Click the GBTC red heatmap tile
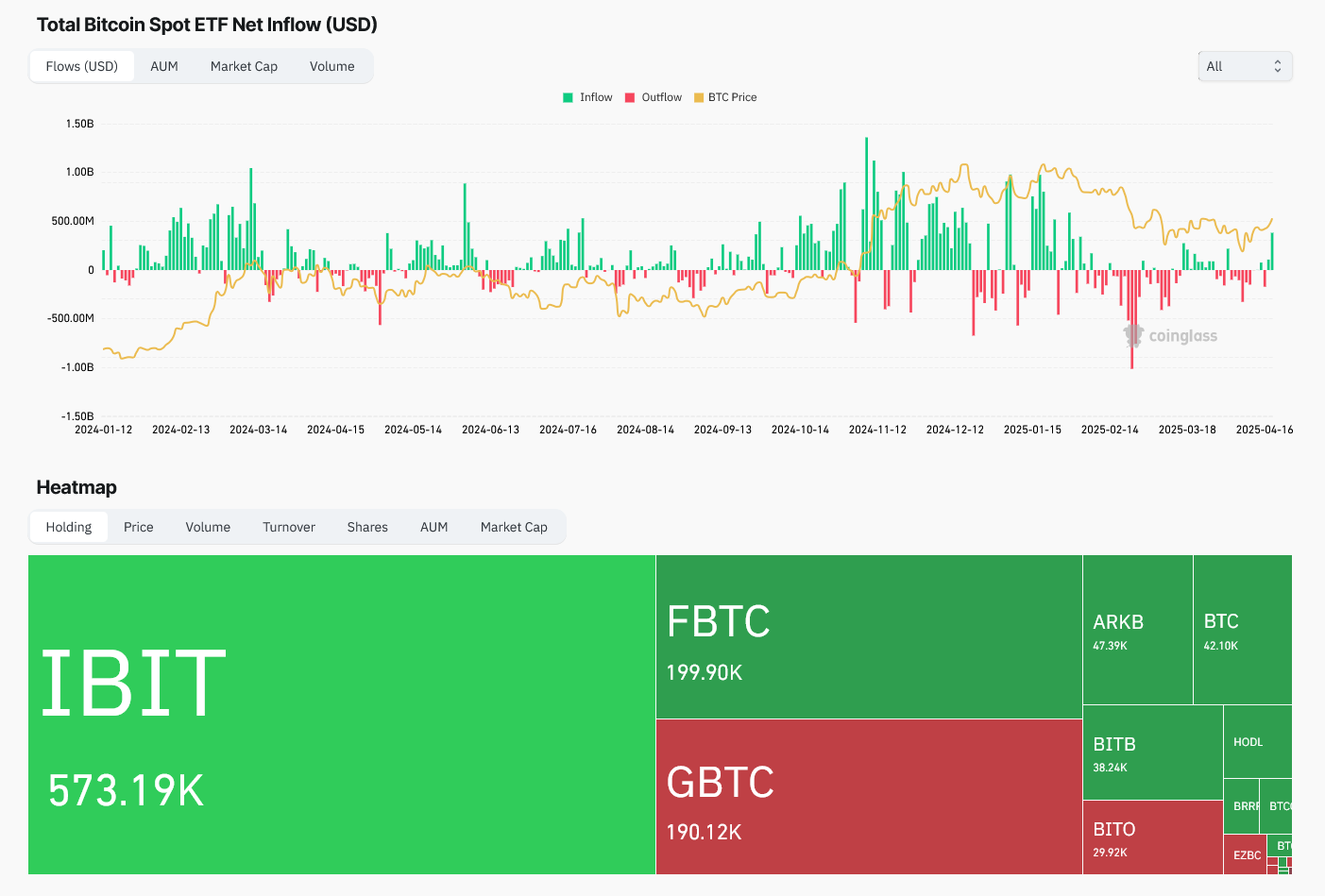This screenshot has height=896, width=1325. 868,796
